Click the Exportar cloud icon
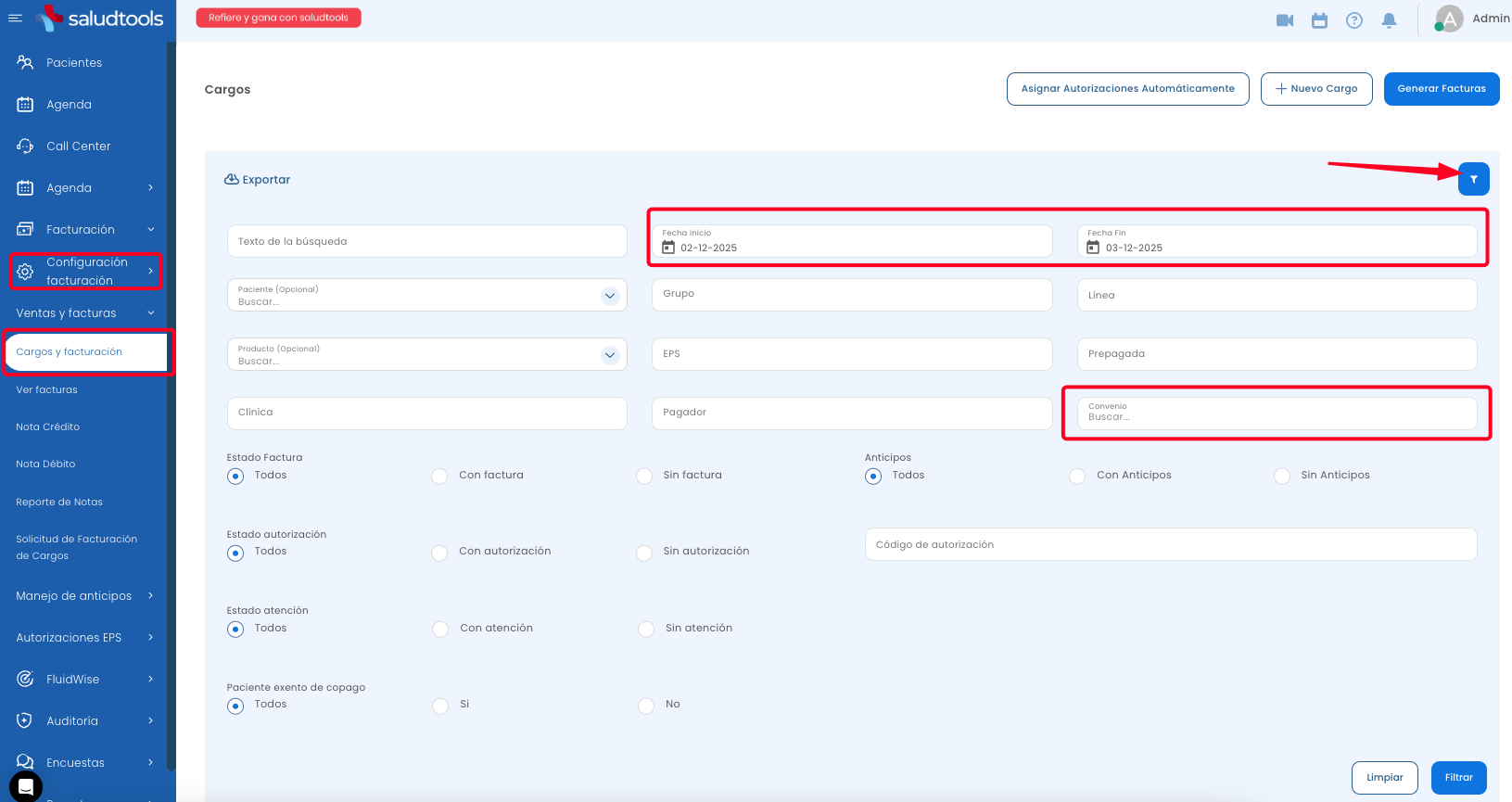The width and height of the screenshot is (1512, 802). tap(232, 179)
